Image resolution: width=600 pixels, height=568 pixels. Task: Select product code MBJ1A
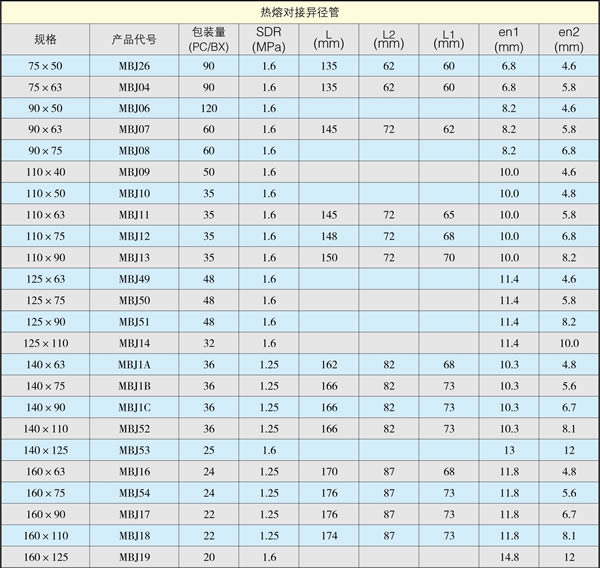pyautogui.click(x=135, y=364)
